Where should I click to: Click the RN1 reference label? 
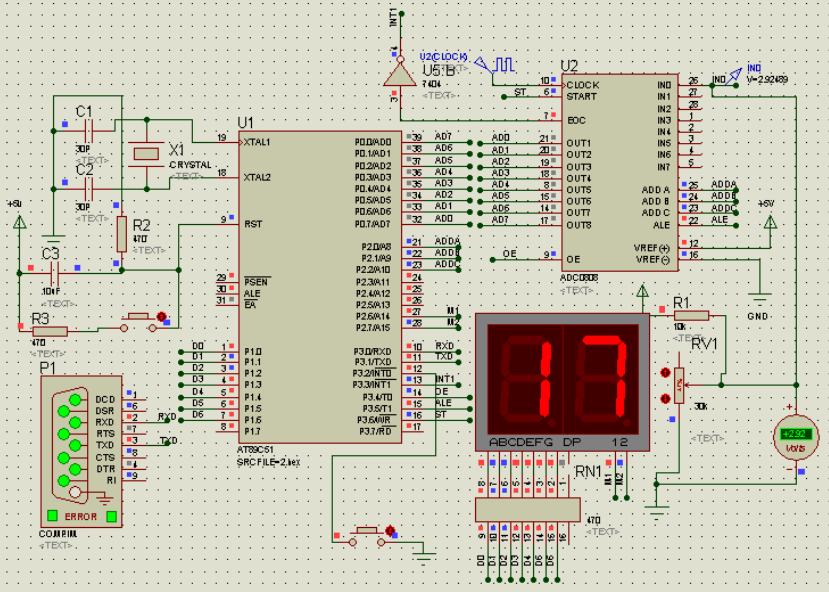[588, 471]
